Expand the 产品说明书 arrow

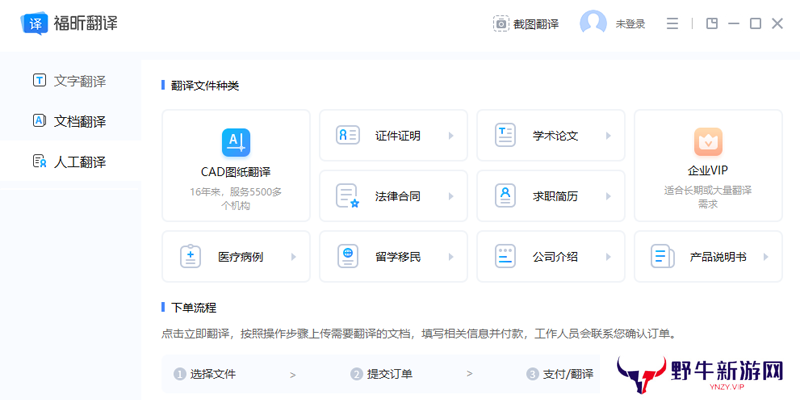(766, 257)
